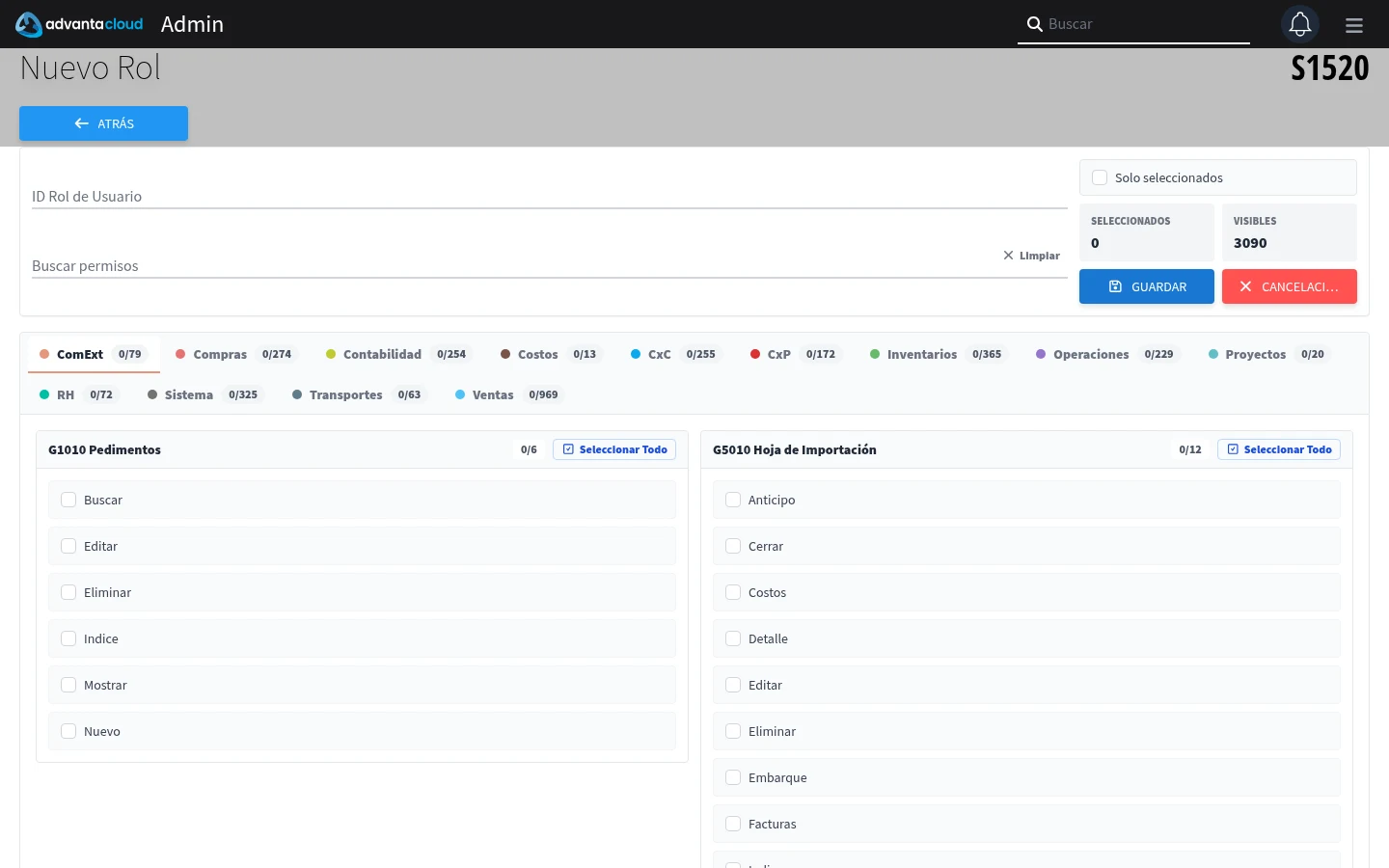Screen dimensions: 1389x868
Task: Save the role with GUARDAR
Action: point(1146,286)
